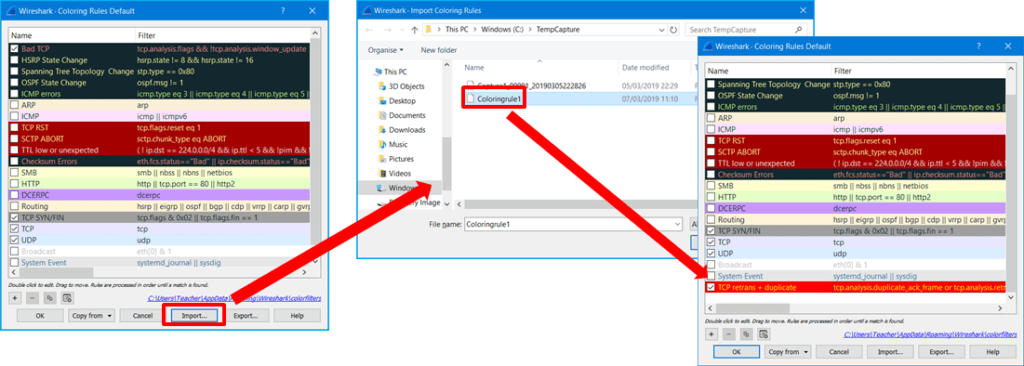The height and width of the screenshot is (366, 1024).
Task: Enable DCERPC checkbox in right Coloring Rules window
Action: coord(711,208)
